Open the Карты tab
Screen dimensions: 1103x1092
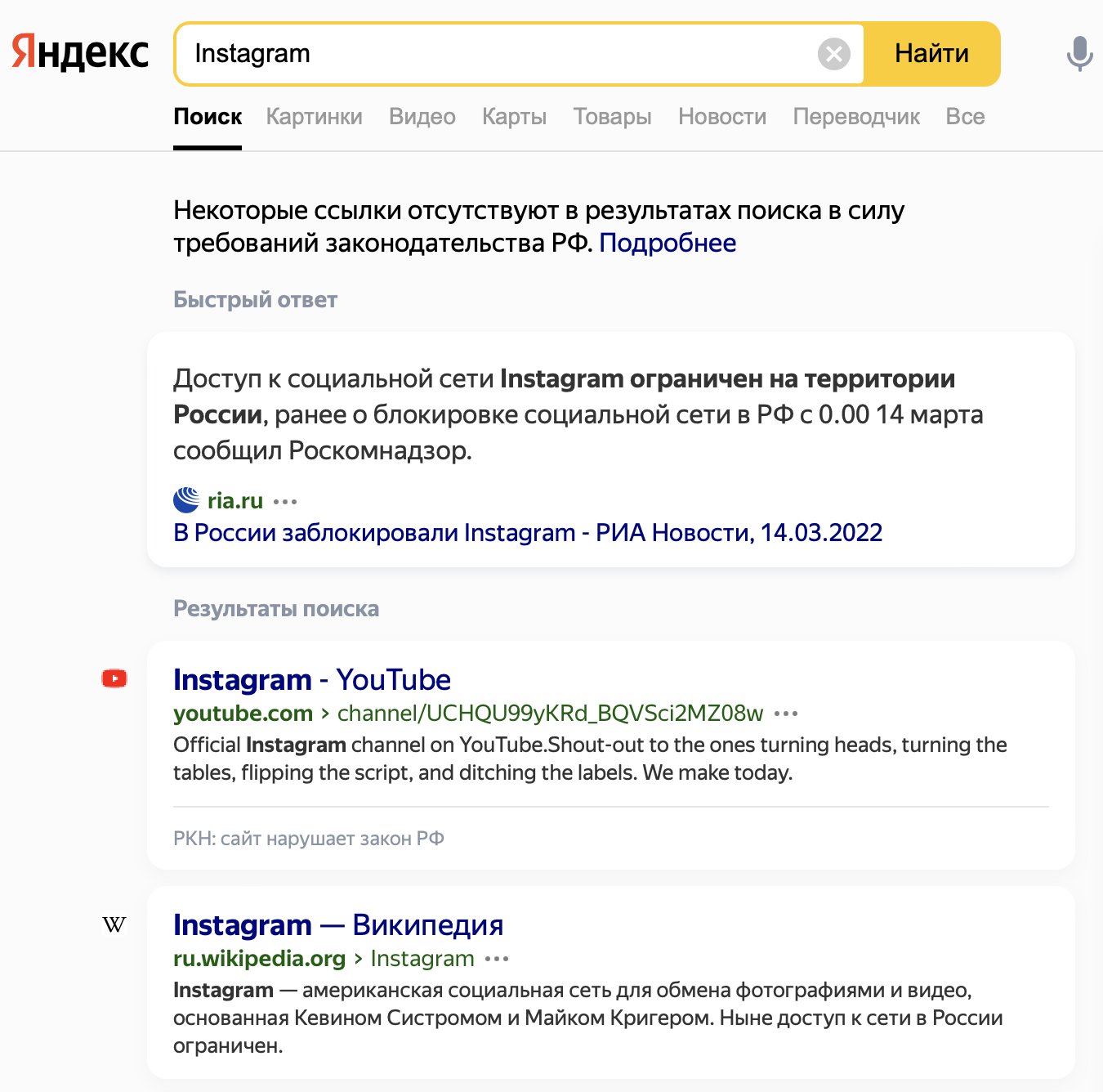pos(514,117)
